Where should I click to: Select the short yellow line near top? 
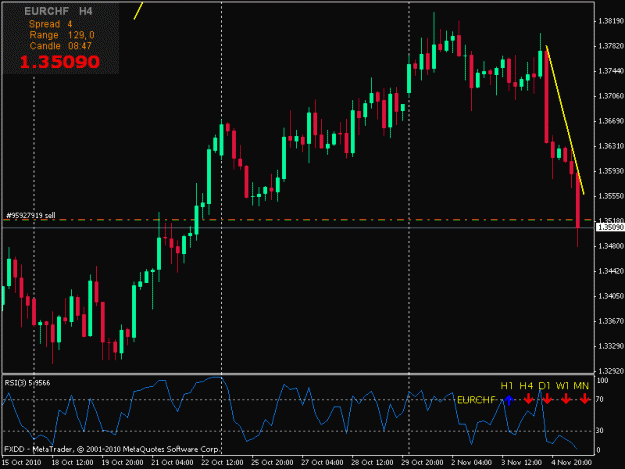coord(138,11)
